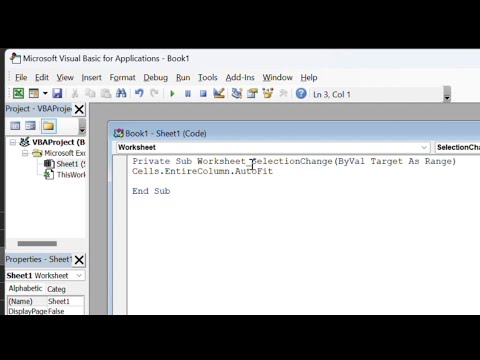The width and height of the screenshot is (480, 360).
Task: Click the Cells.EntireColumn.AutoFit code line
Action: click(x=202, y=171)
